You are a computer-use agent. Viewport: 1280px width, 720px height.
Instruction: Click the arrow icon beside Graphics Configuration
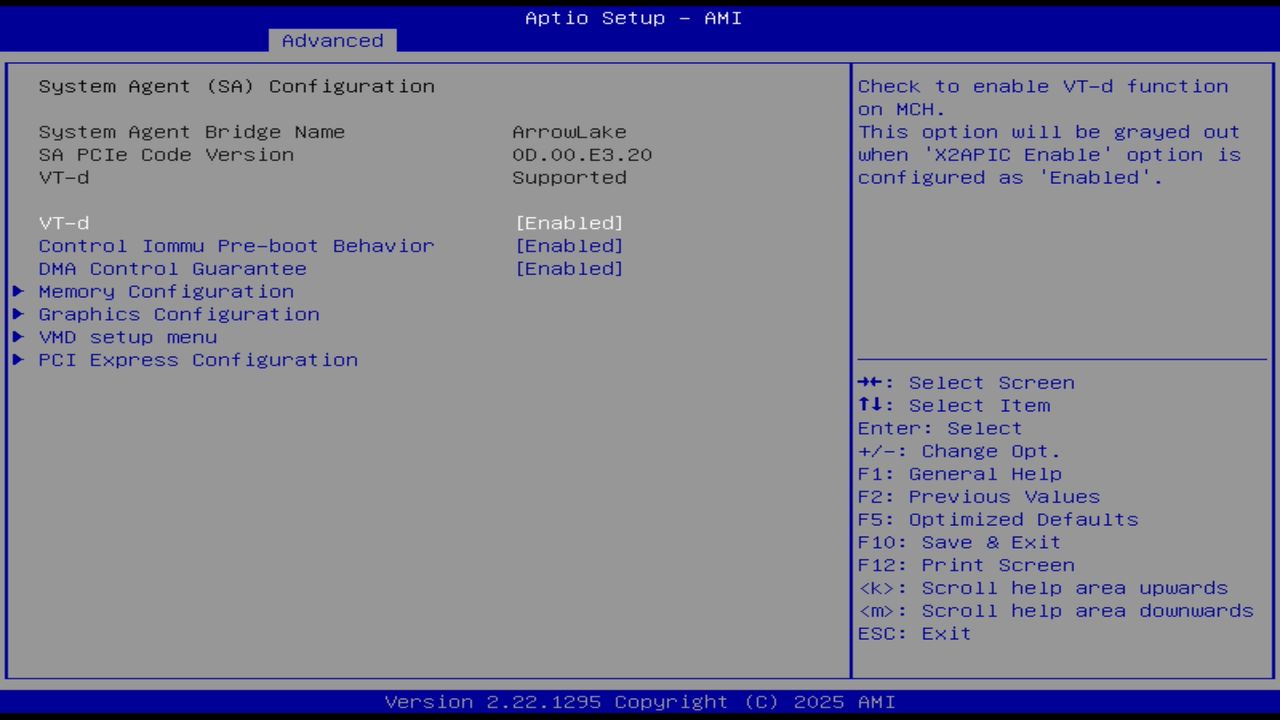pos(18,314)
